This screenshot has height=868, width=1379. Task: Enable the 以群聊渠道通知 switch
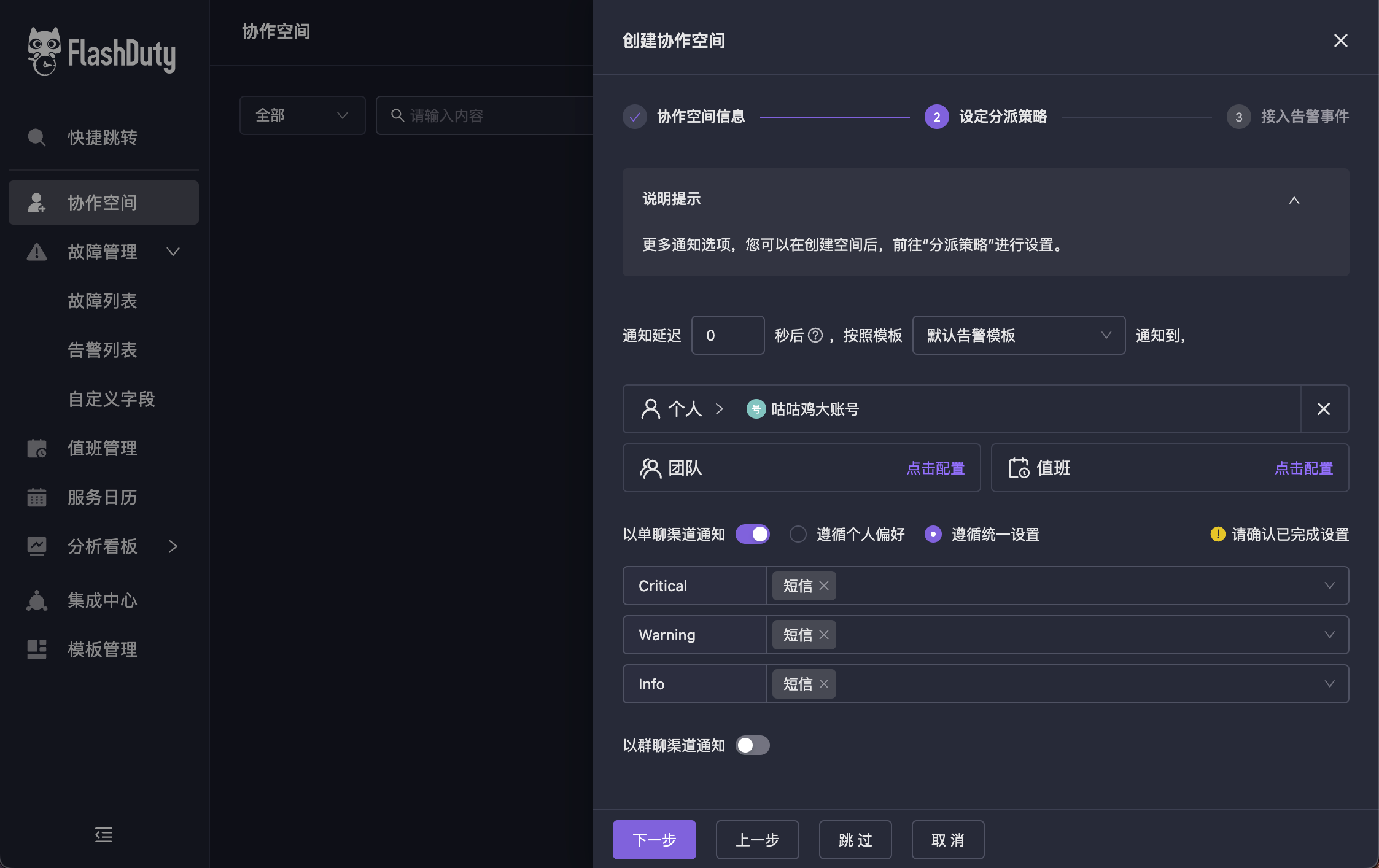click(752, 745)
